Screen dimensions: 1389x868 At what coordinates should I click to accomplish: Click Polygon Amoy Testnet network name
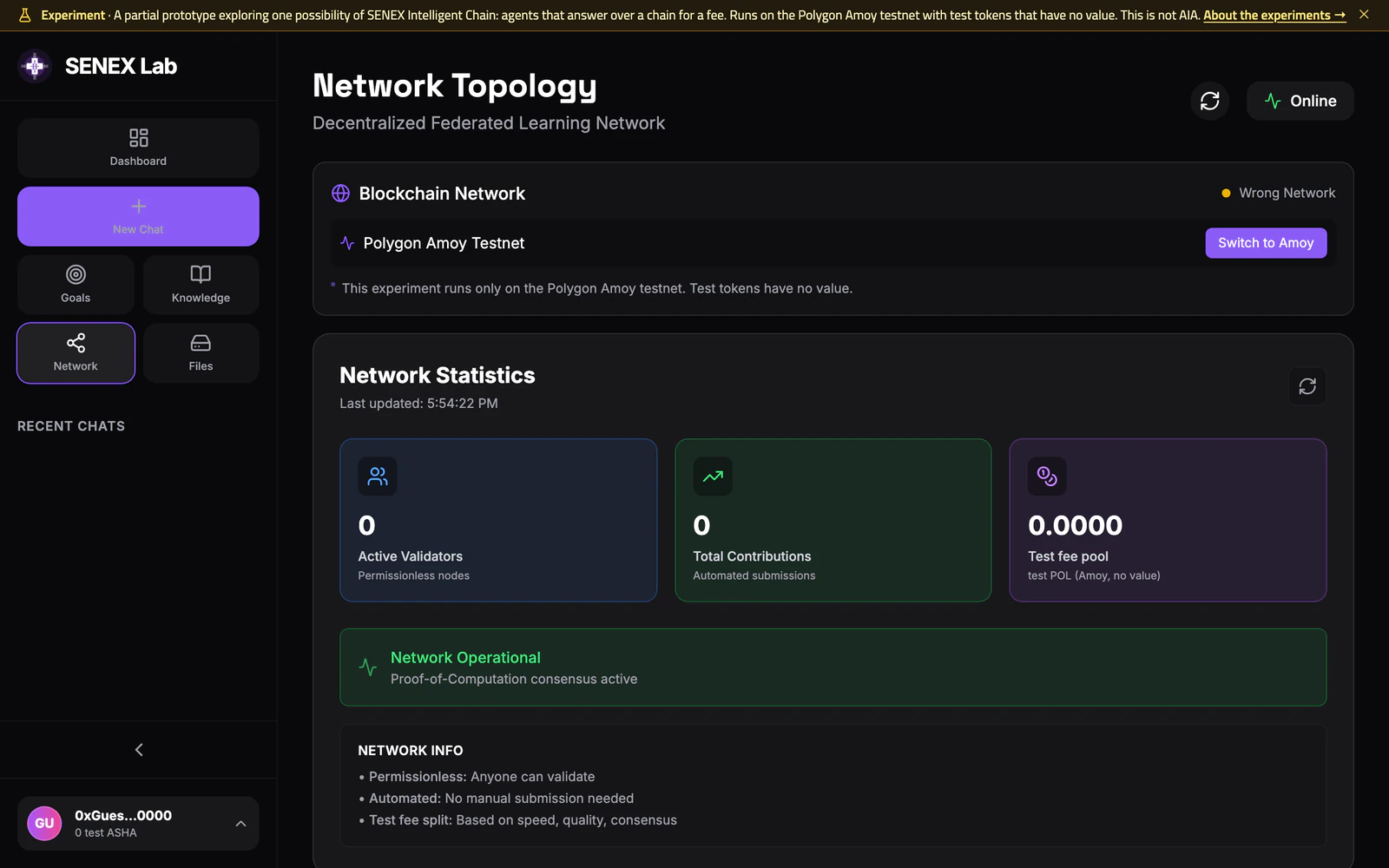click(444, 243)
